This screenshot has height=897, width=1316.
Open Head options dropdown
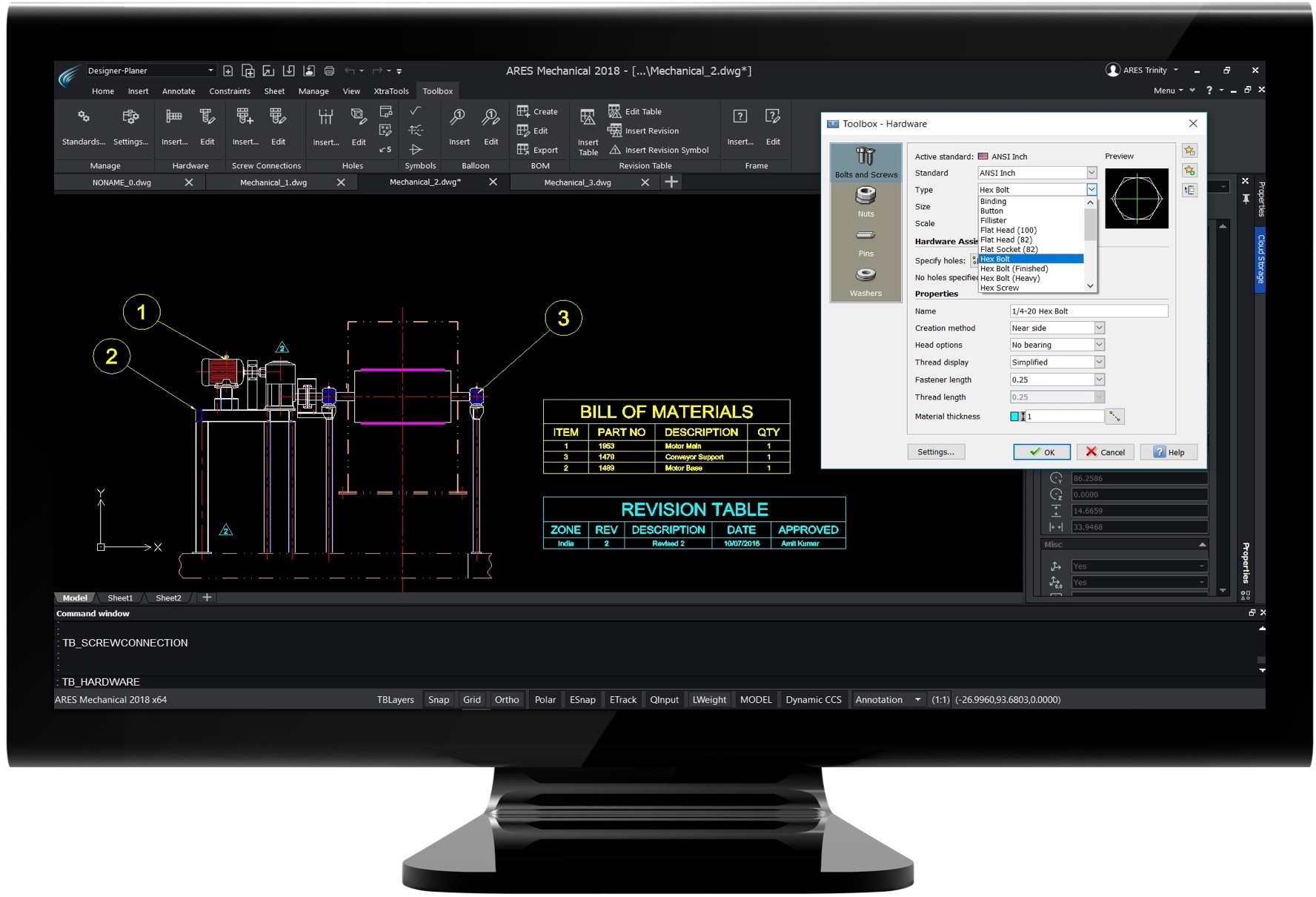tap(1100, 345)
